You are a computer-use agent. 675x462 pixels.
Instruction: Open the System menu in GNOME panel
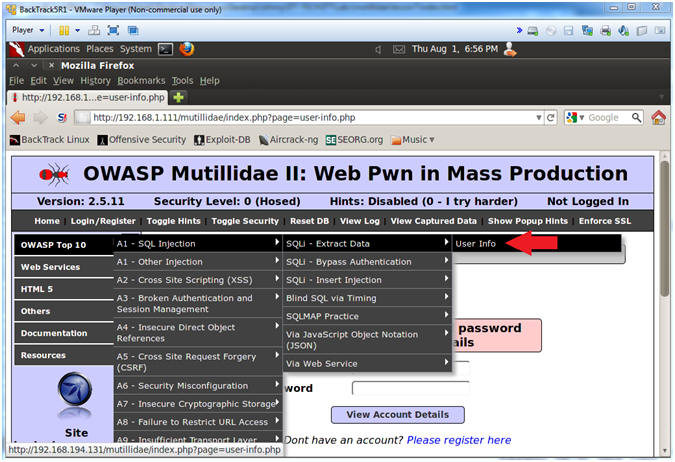[136, 49]
